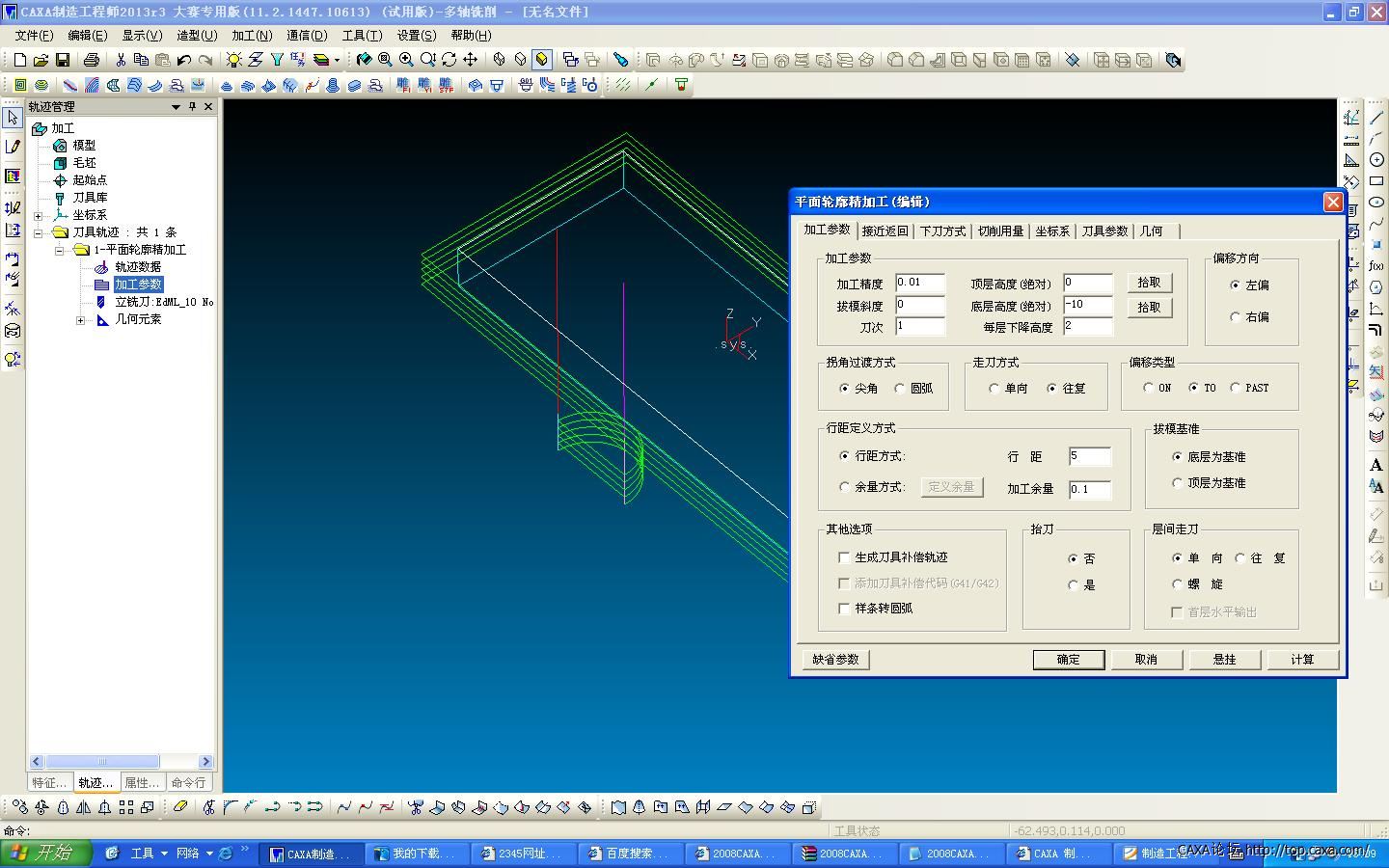This screenshot has height=868, width=1389.
Task: Click the rotate view icon
Action: tap(449, 60)
